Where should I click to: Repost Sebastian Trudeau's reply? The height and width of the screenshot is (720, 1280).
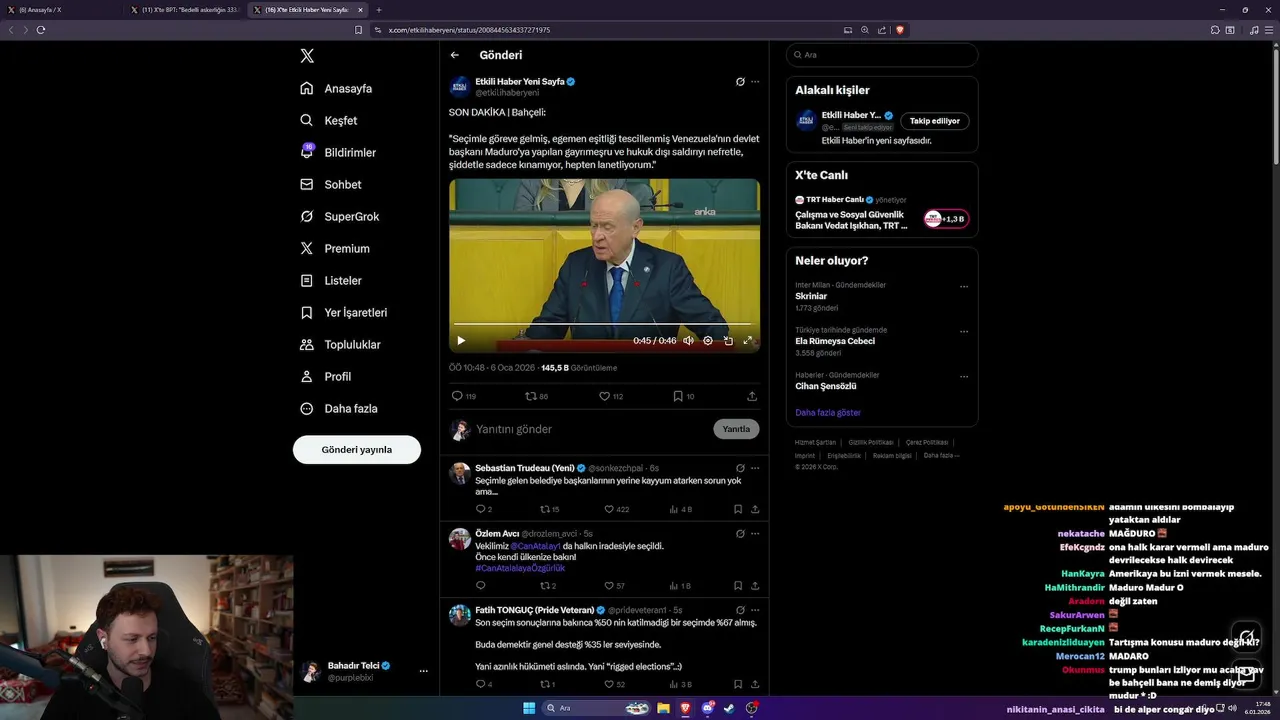[x=550, y=509]
